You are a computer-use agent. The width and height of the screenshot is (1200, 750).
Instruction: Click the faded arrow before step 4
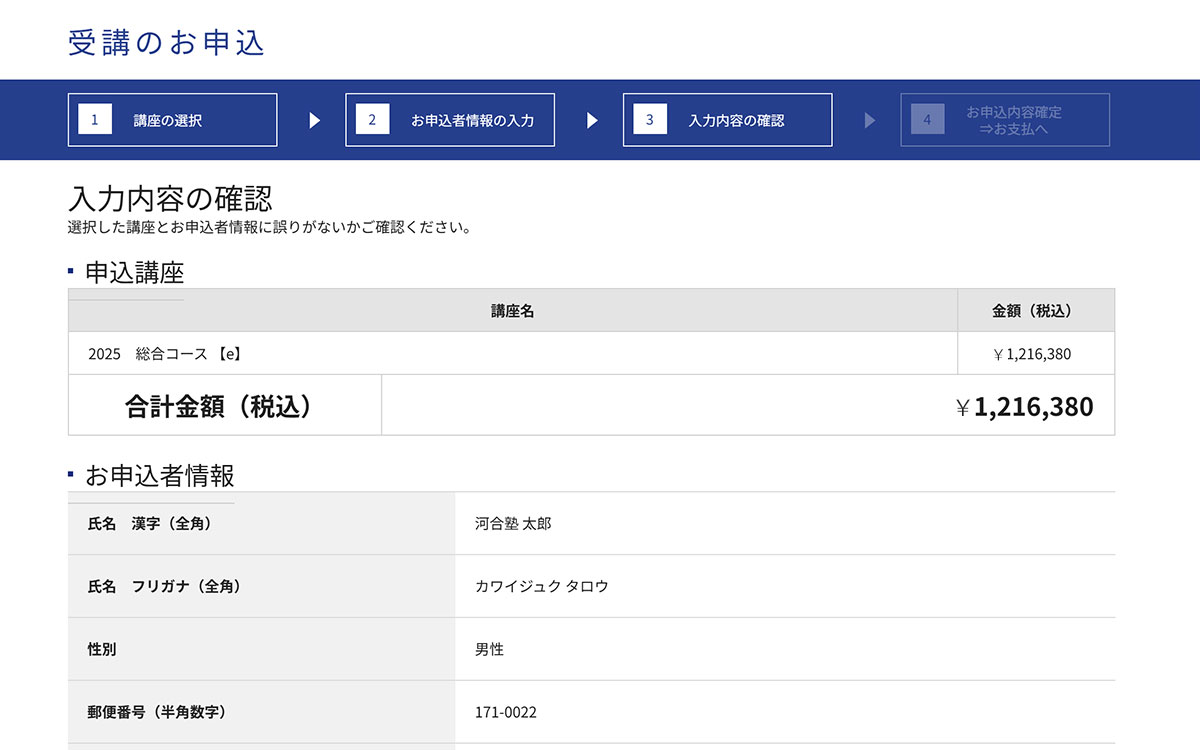tap(869, 120)
